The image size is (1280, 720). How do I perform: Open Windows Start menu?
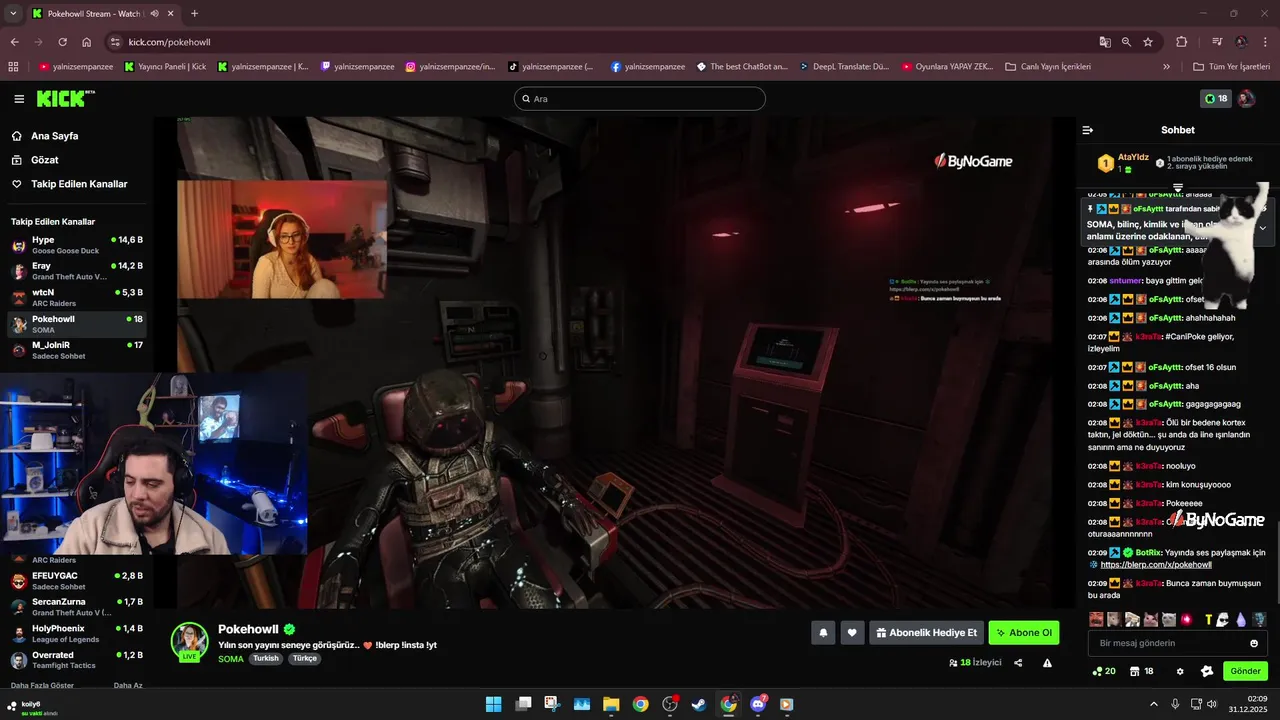coord(494,704)
